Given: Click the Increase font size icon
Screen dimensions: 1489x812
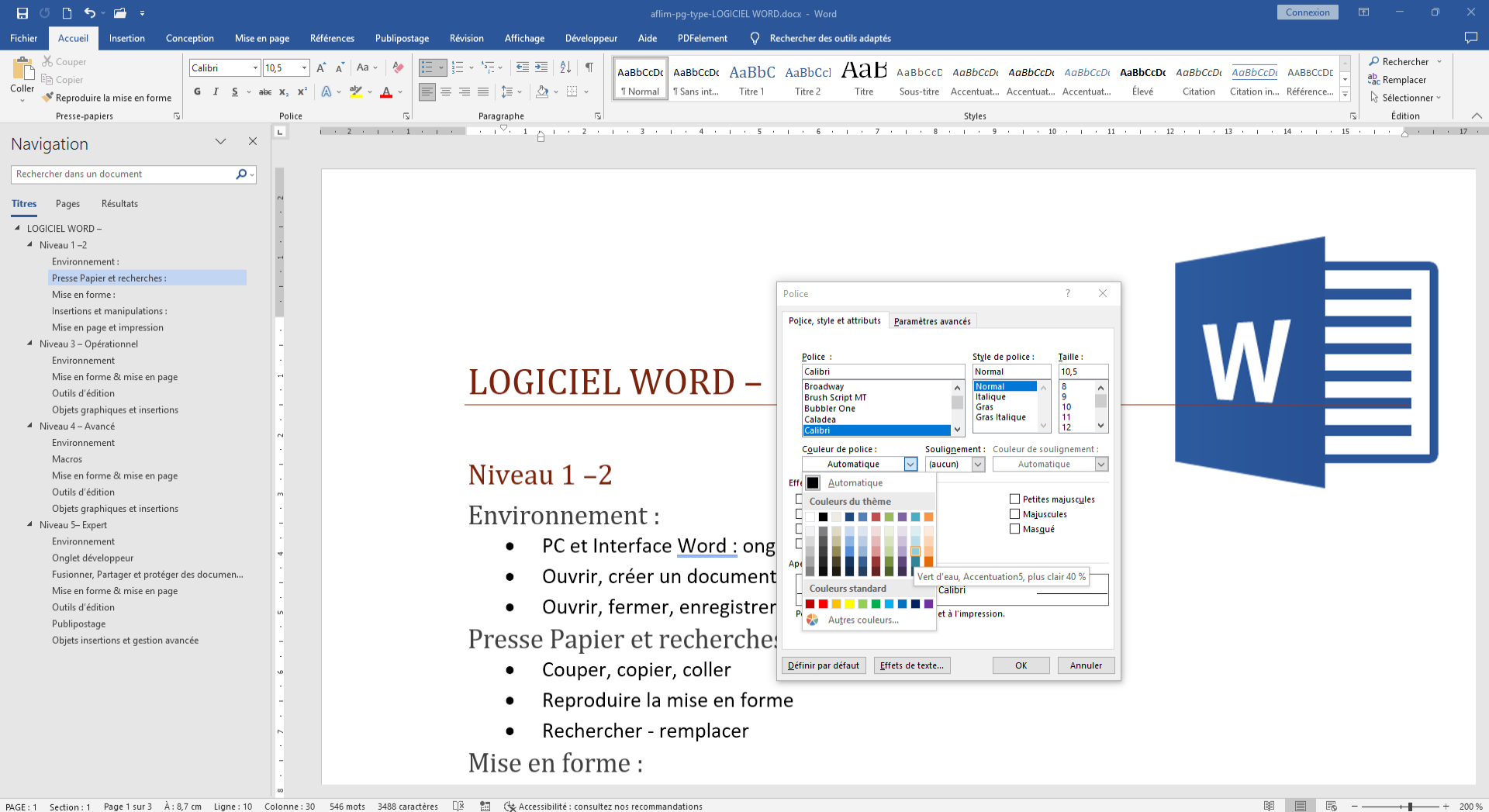Looking at the screenshot, I should [321, 68].
